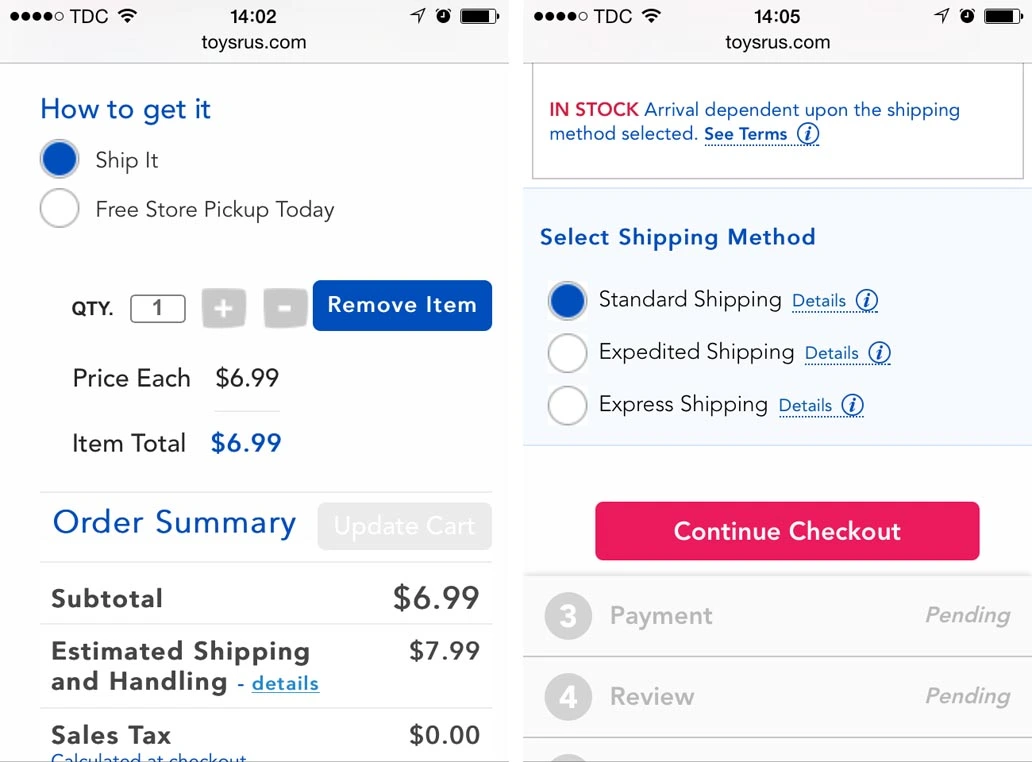Tap step 4 Review number badge
The image size is (1032, 762).
pos(568,696)
